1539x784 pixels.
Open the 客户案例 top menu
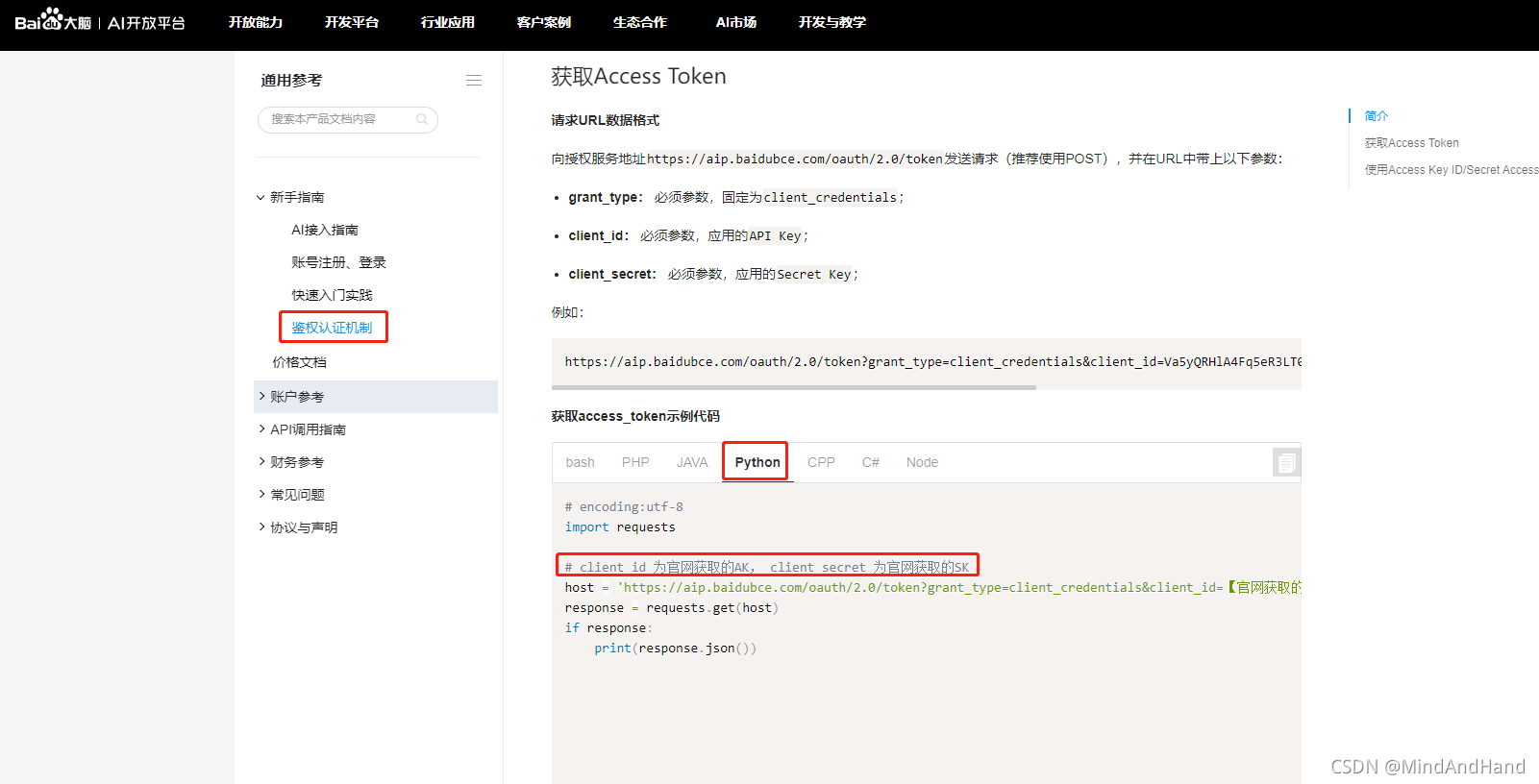(x=544, y=22)
